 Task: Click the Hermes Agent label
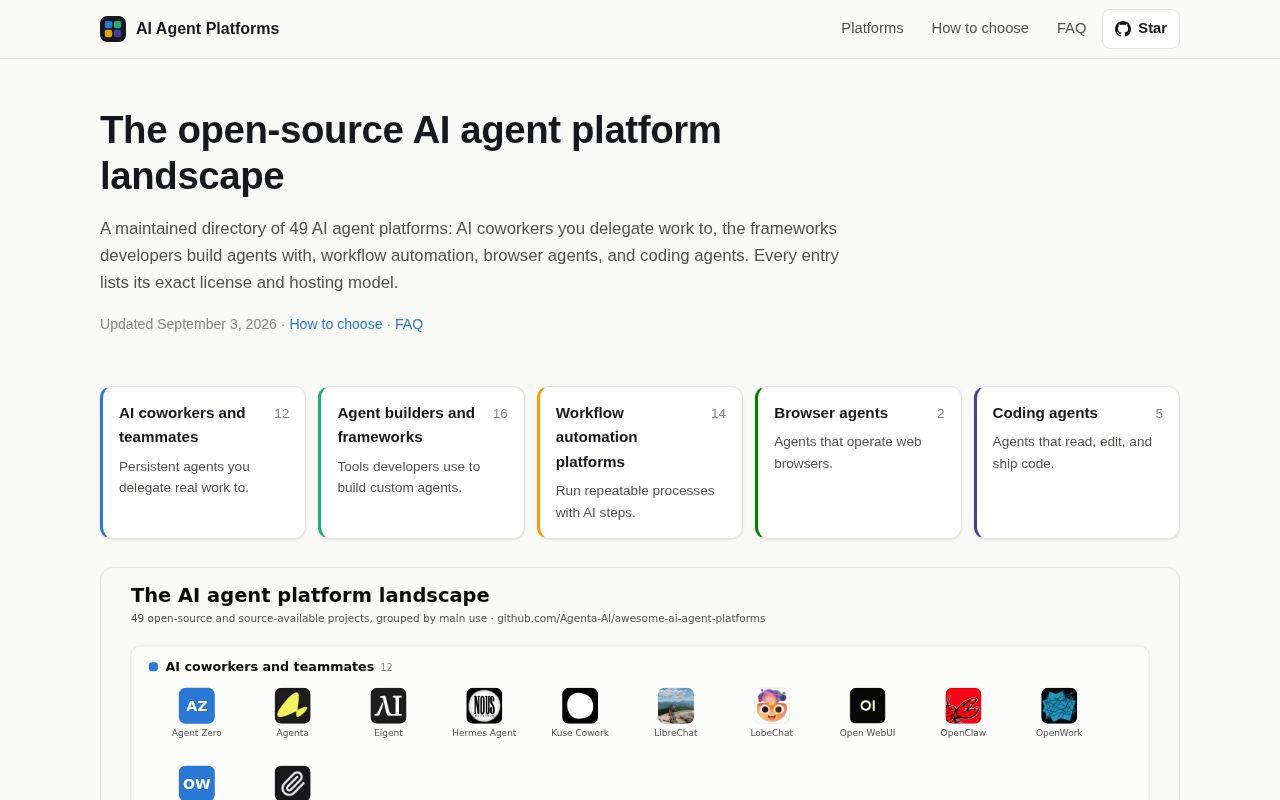(x=484, y=733)
